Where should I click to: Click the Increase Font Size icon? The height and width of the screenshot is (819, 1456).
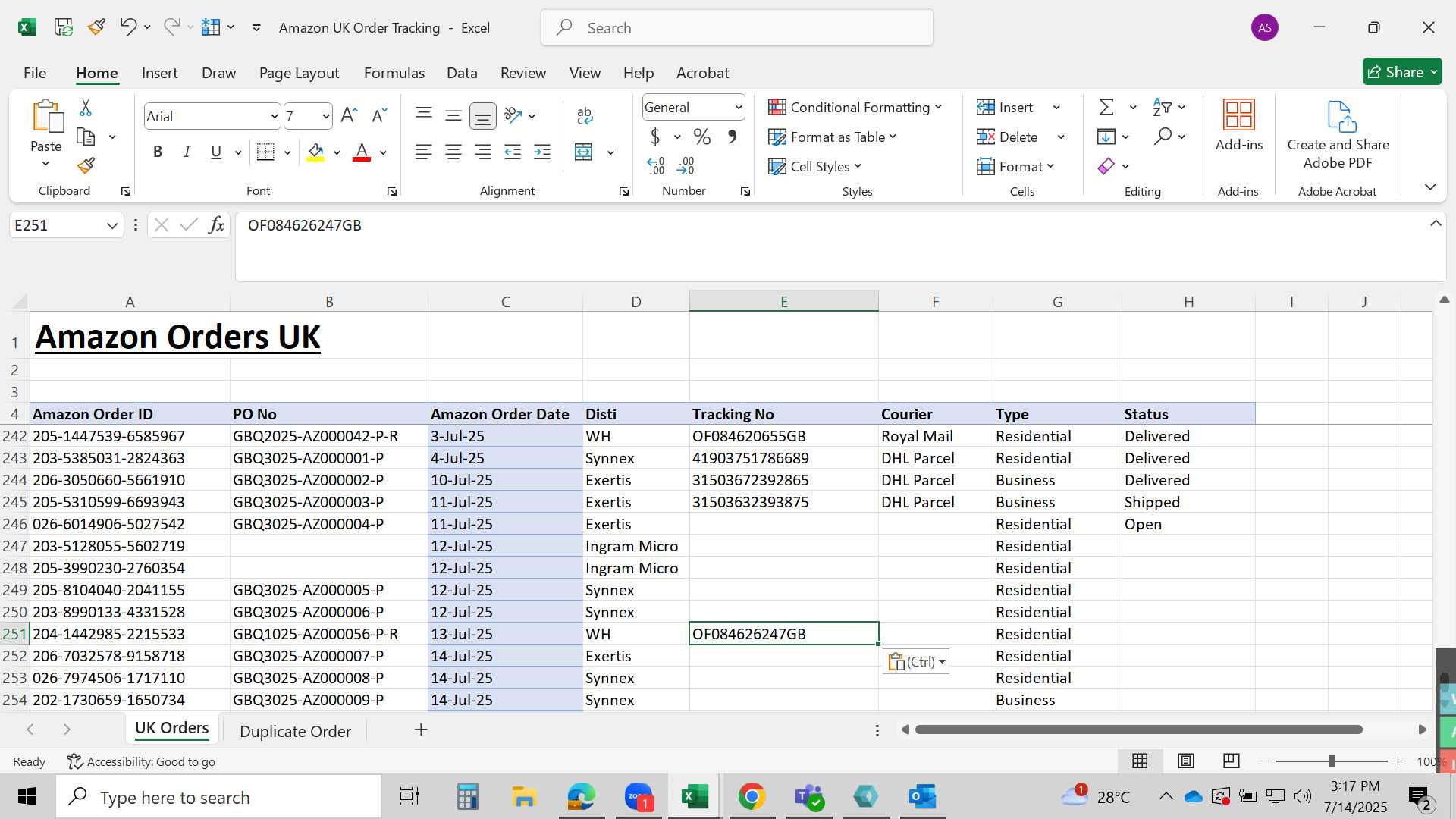click(349, 115)
